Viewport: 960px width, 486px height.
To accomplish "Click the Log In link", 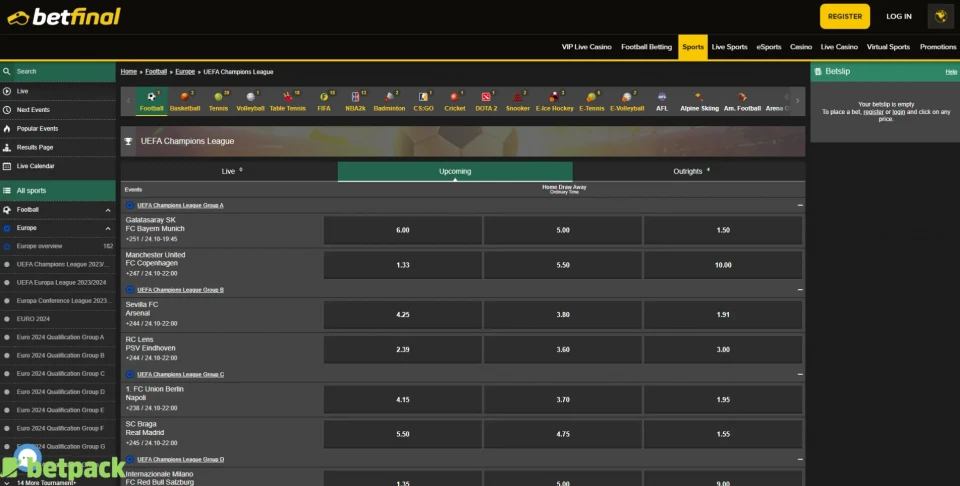I will 898,16.
